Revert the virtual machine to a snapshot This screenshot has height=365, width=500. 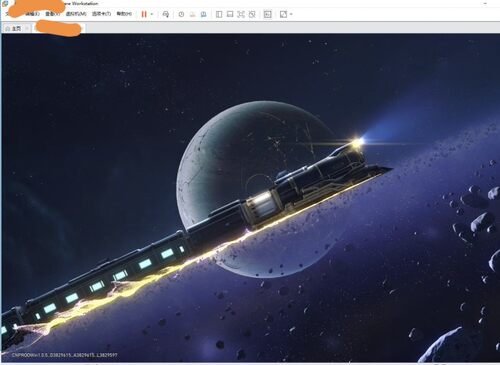[x=192, y=14]
